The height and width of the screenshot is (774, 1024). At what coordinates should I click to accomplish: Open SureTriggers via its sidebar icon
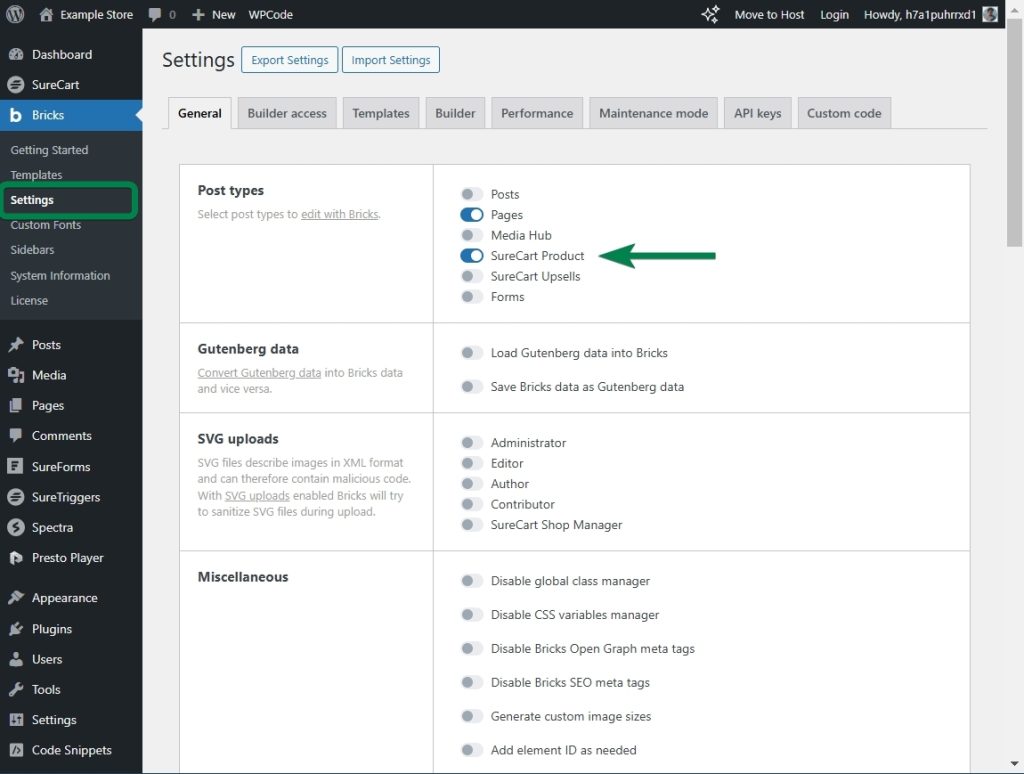point(15,497)
